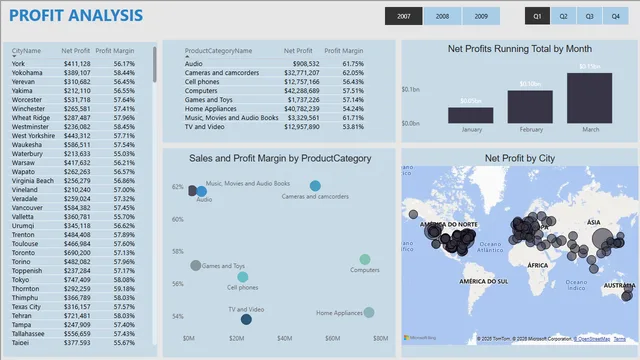
Task: Select the Warsaw city row
Action: pos(73,162)
